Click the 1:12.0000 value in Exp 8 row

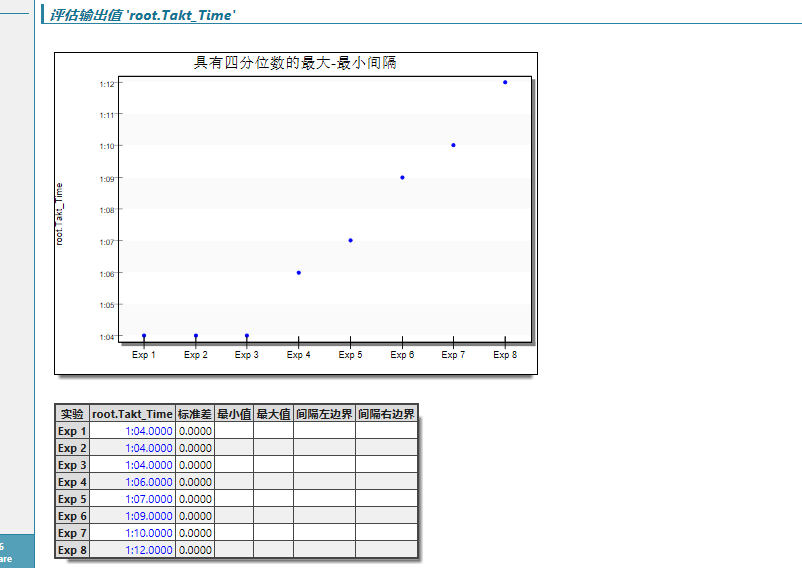pyautogui.click(x=148, y=550)
